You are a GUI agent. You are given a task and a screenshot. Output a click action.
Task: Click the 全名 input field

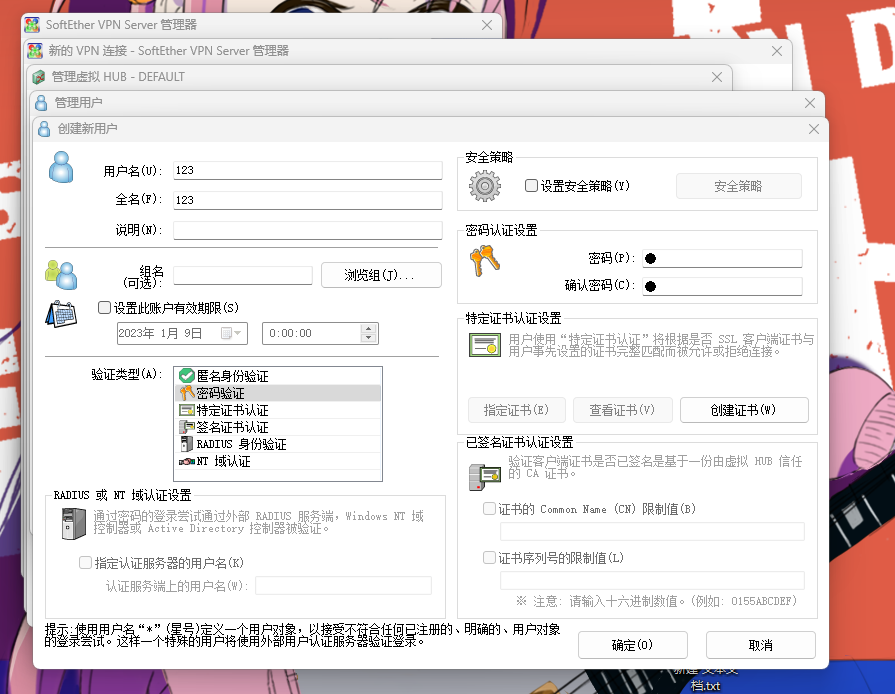coord(308,200)
